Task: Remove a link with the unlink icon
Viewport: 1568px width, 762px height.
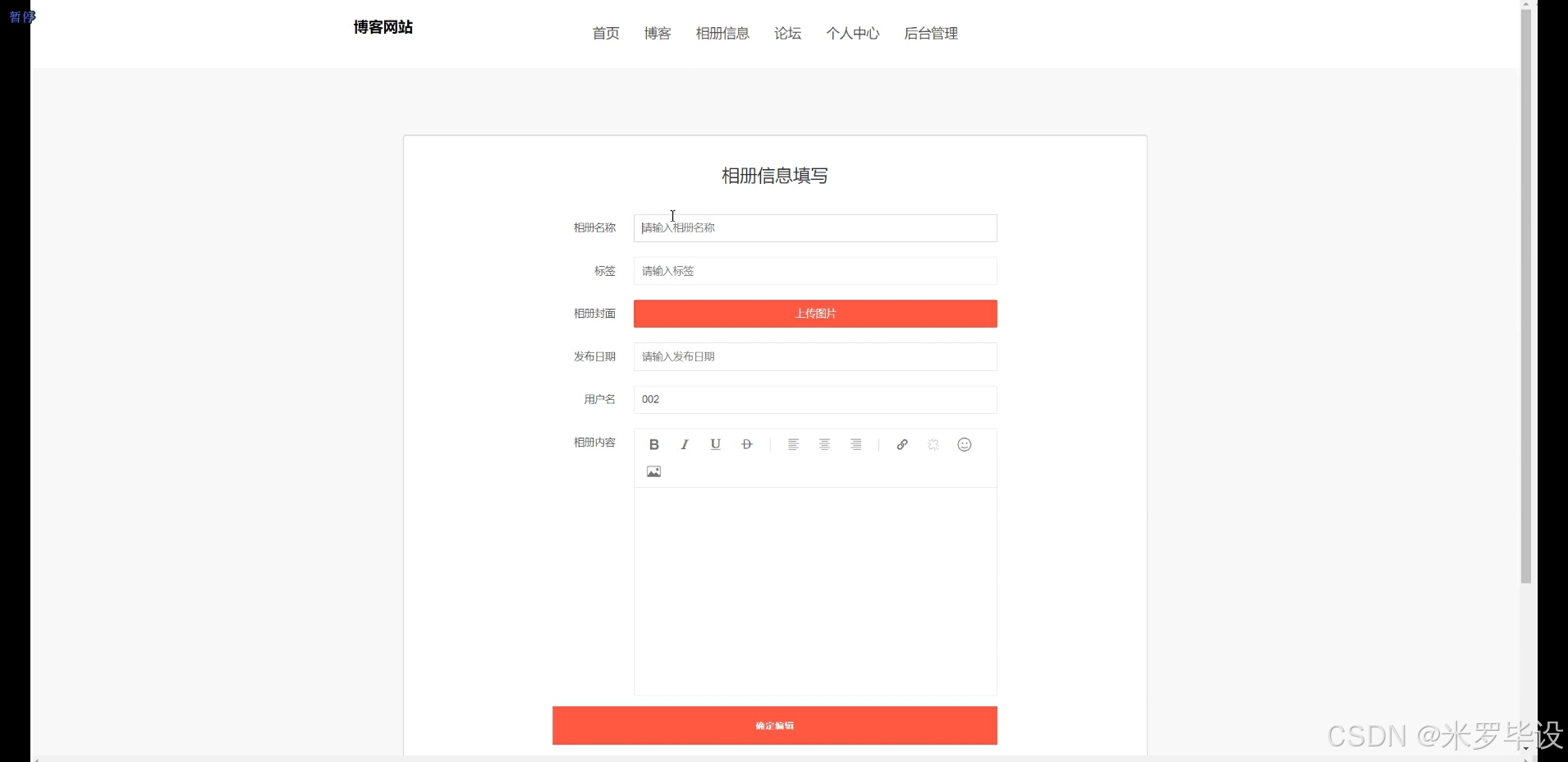Action: click(x=933, y=444)
